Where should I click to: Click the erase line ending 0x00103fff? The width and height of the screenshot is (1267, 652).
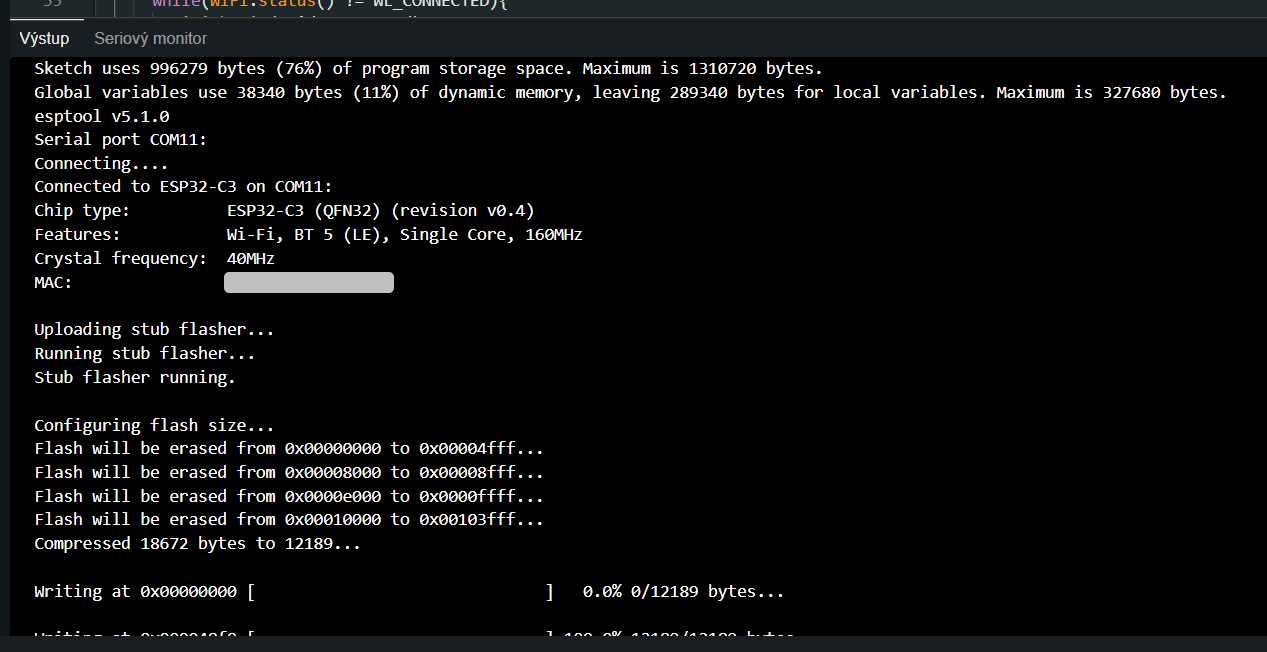click(289, 520)
